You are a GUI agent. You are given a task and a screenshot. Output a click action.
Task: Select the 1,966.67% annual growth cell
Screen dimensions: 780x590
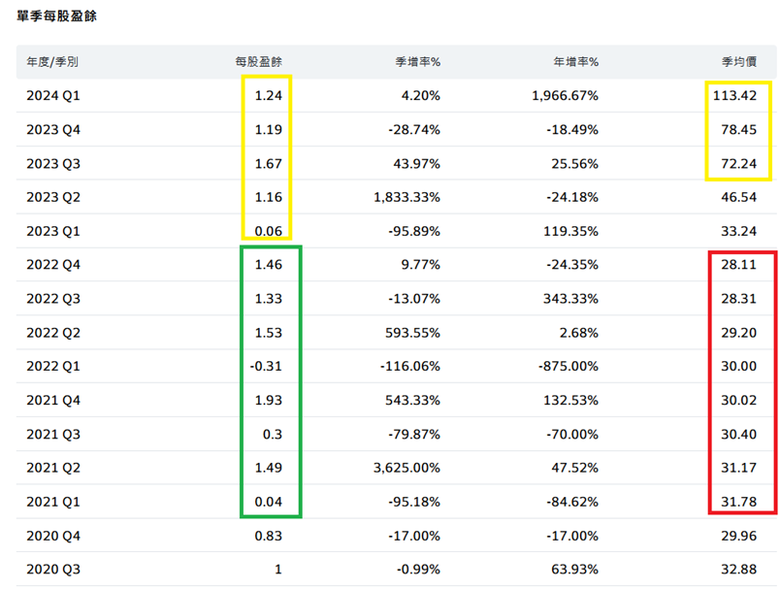tap(565, 96)
